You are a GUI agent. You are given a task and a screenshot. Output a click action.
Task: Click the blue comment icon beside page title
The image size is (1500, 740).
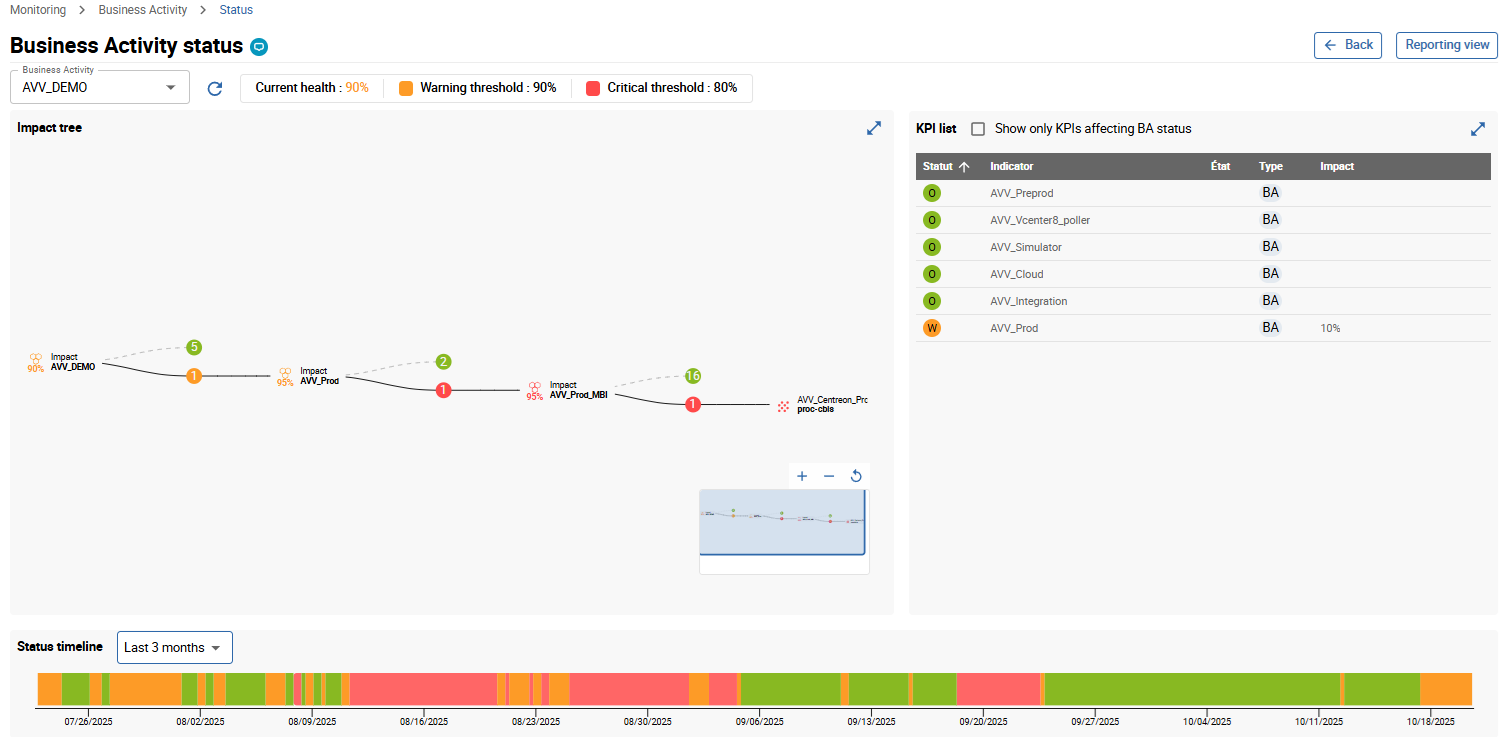[259, 47]
